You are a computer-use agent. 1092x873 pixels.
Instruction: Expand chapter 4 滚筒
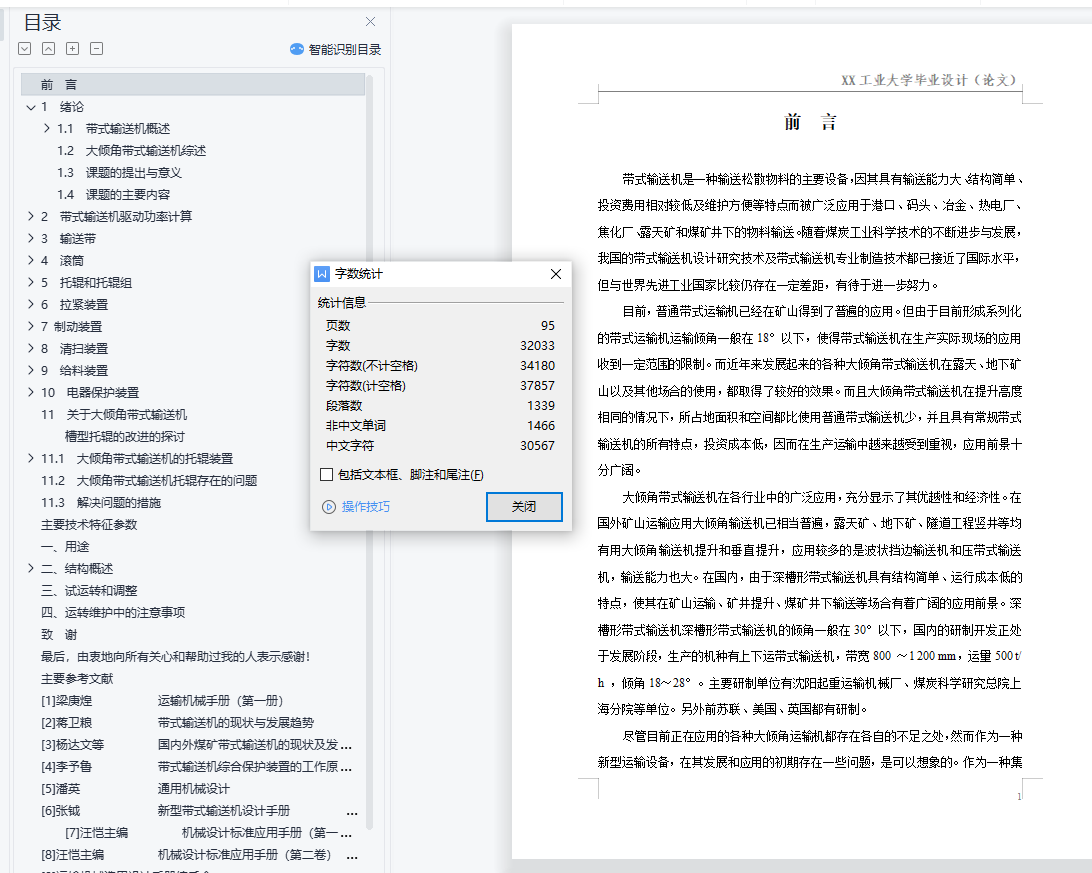tap(31, 260)
